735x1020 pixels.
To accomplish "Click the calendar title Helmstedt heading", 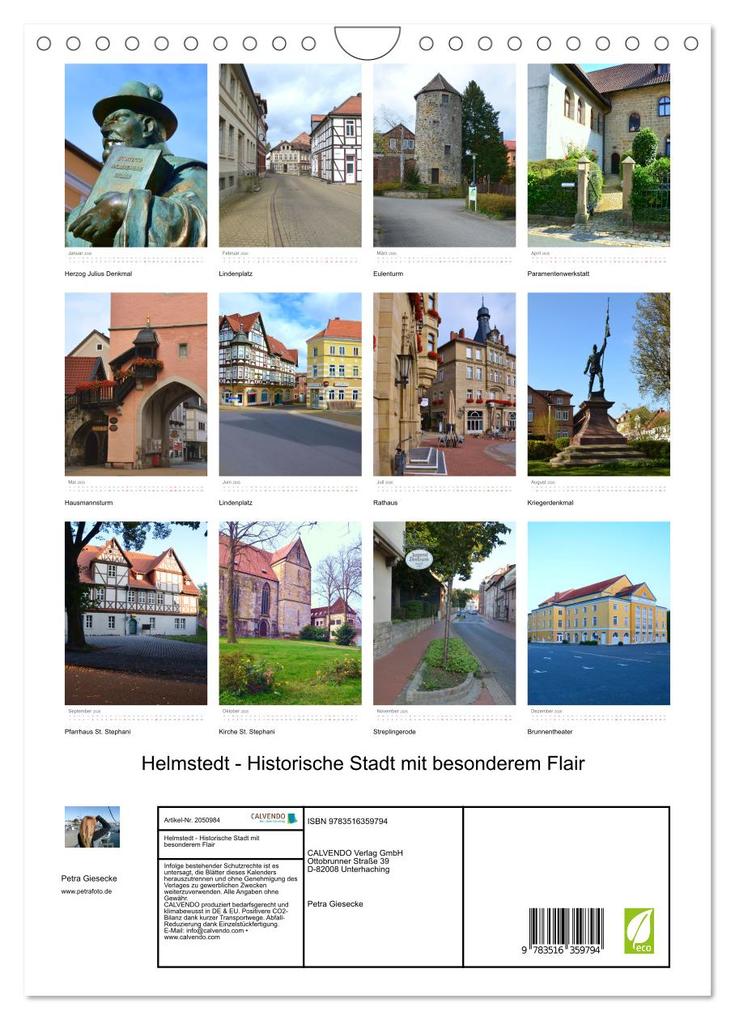I will click(x=363, y=763).
